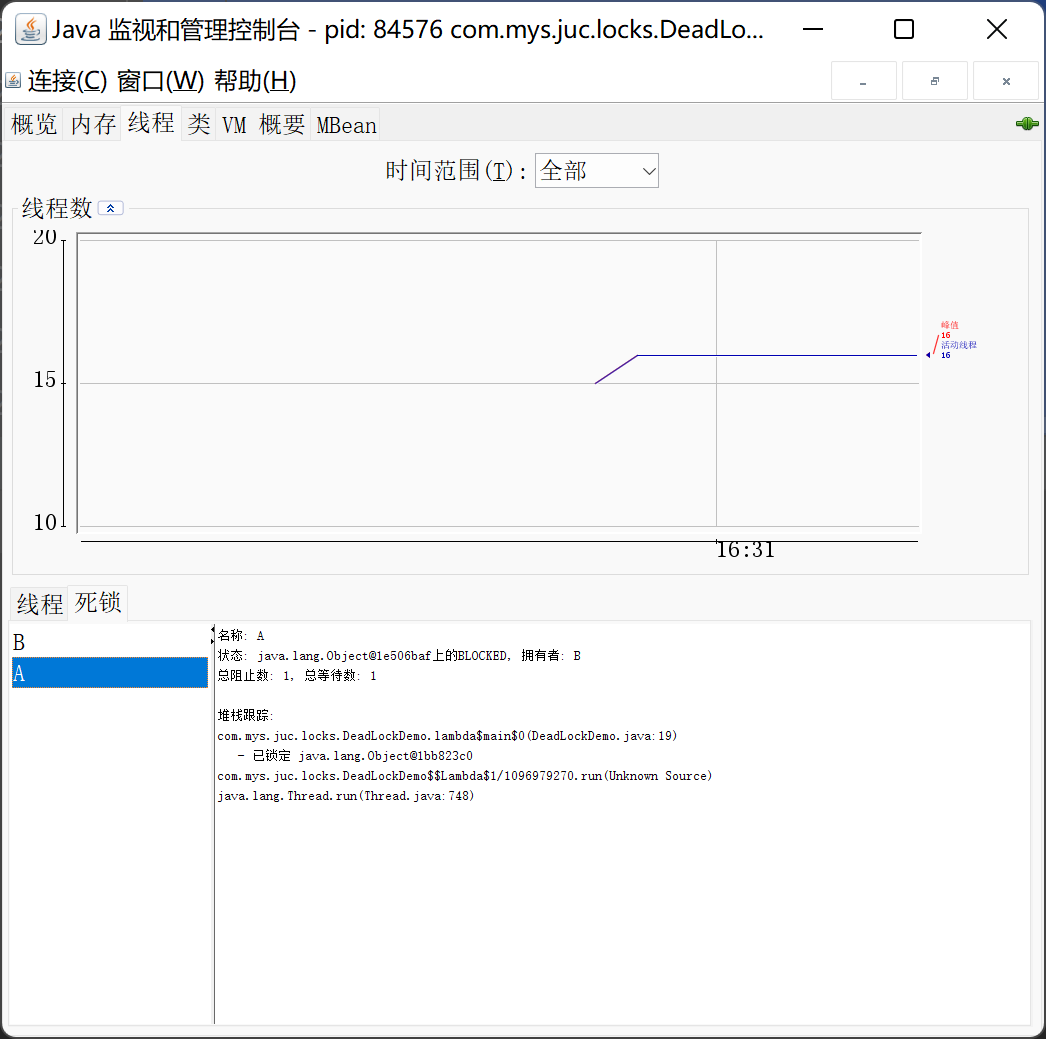Click the 峰值 legend label
Viewport: 1046px width, 1039px height.
point(949,325)
